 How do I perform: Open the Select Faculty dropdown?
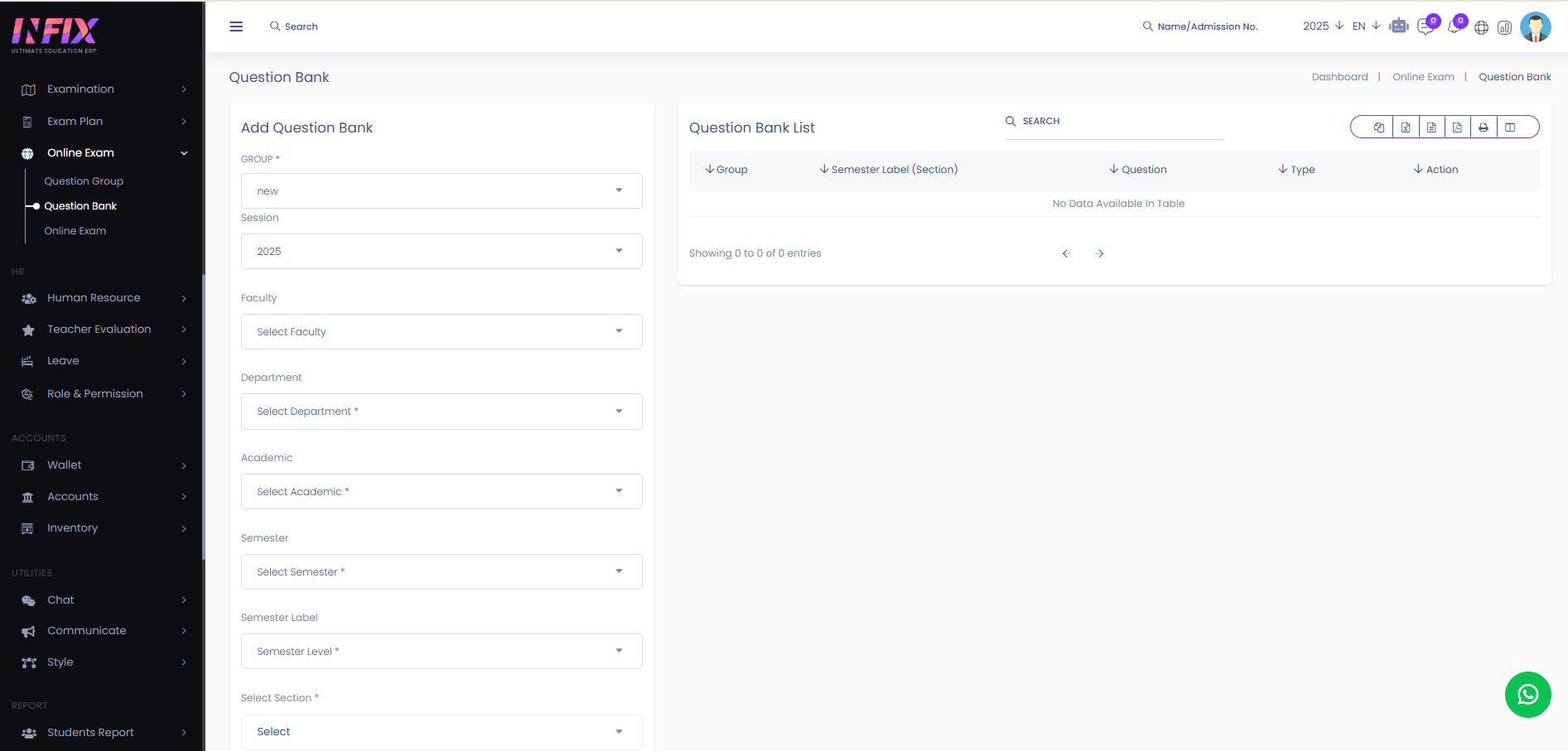tap(441, 331)
